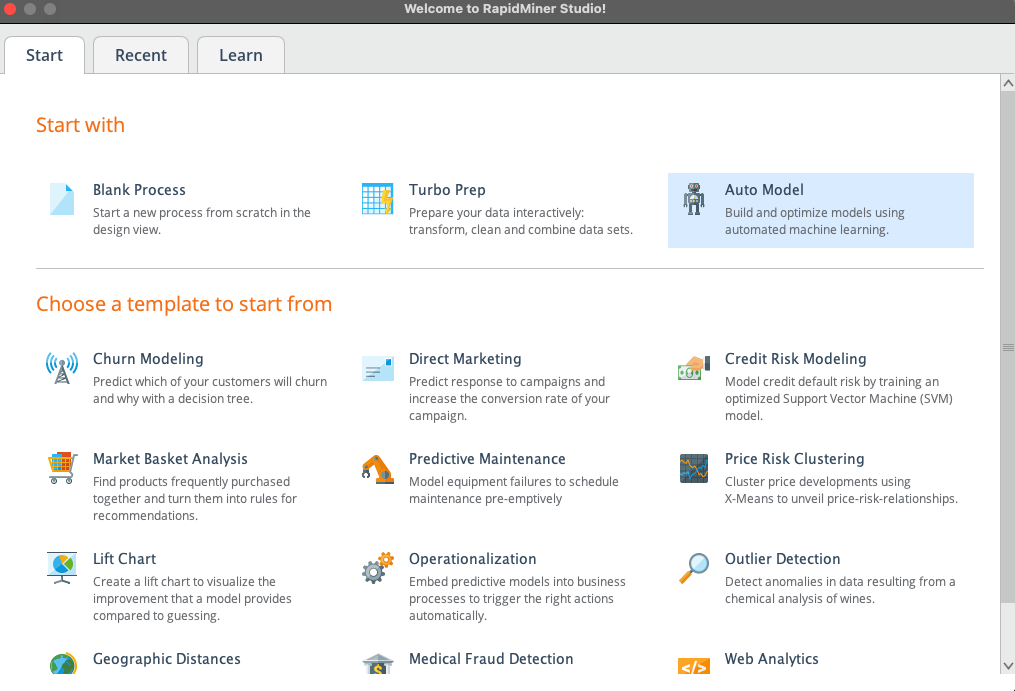This screenshot has height=691, width=1015.
Task: Open the Geographic Distances globe icon
Action: pyautogui.click(x=61, y=664)
